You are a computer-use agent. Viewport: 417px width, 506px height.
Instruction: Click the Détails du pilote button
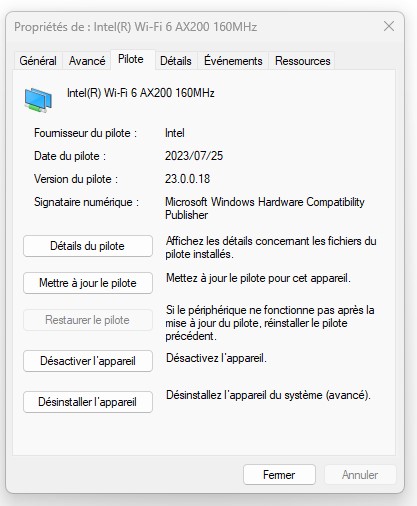pyautogui.click(x=88, y=246)
